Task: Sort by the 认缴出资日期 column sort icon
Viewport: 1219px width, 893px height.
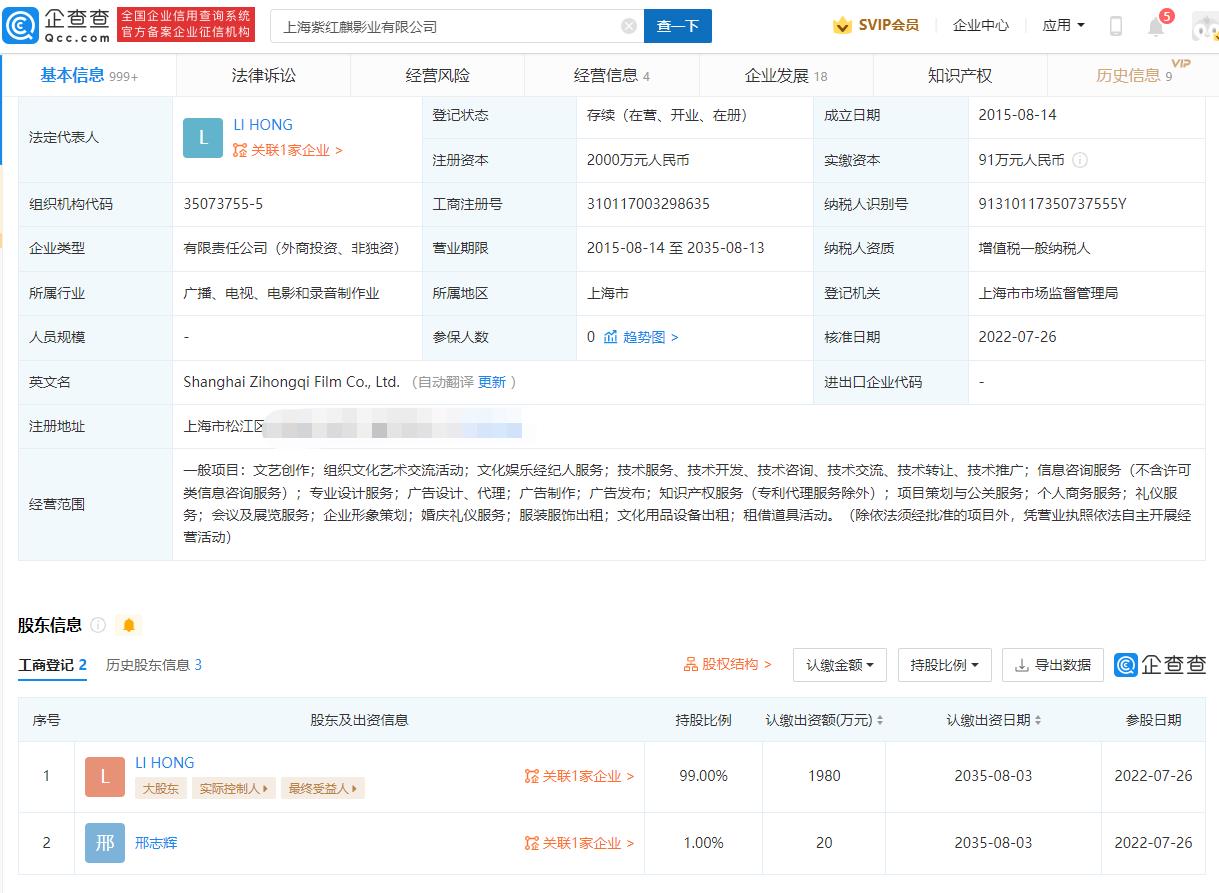Action: coord(1038,720)
